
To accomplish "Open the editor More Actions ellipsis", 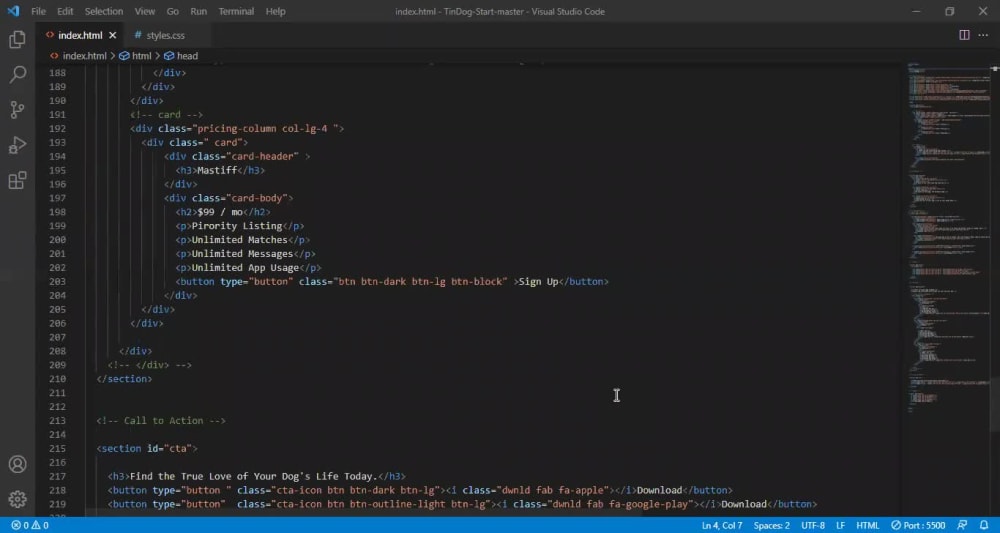I will (983, 35).
